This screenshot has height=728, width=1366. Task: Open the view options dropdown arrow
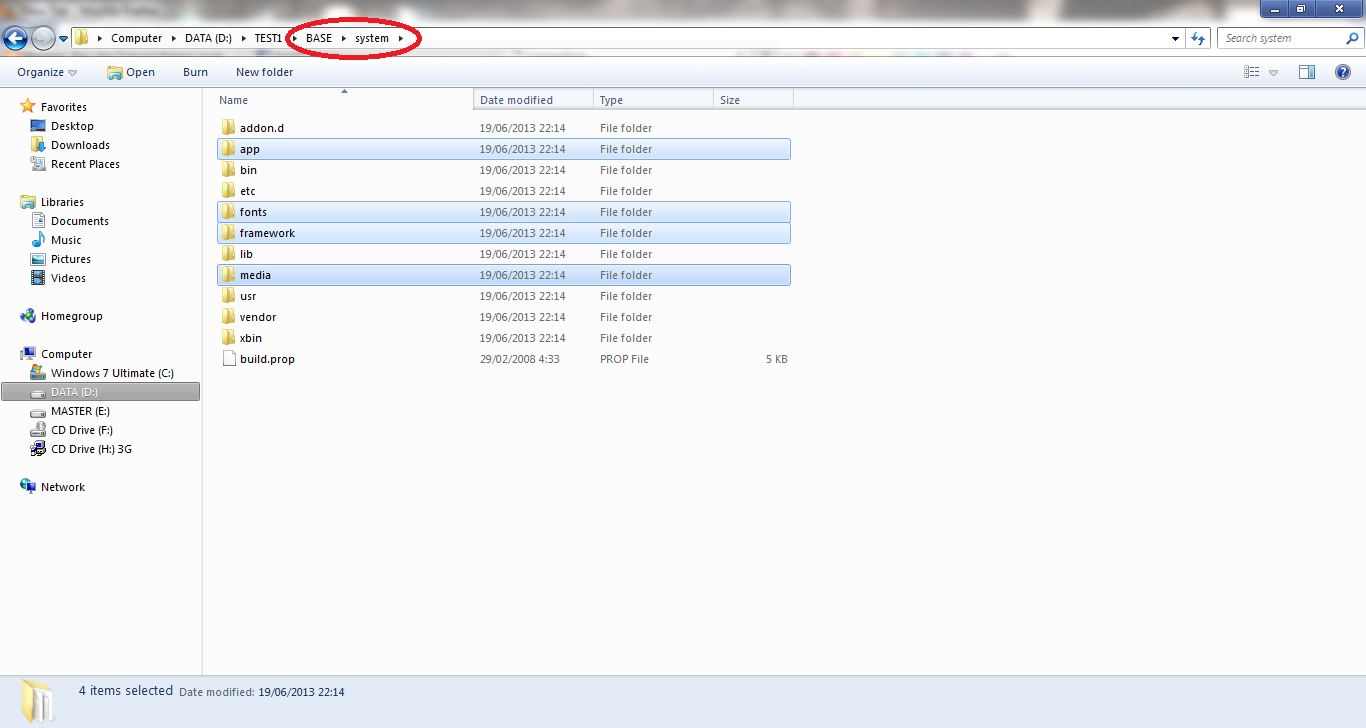click(1273, 72)
